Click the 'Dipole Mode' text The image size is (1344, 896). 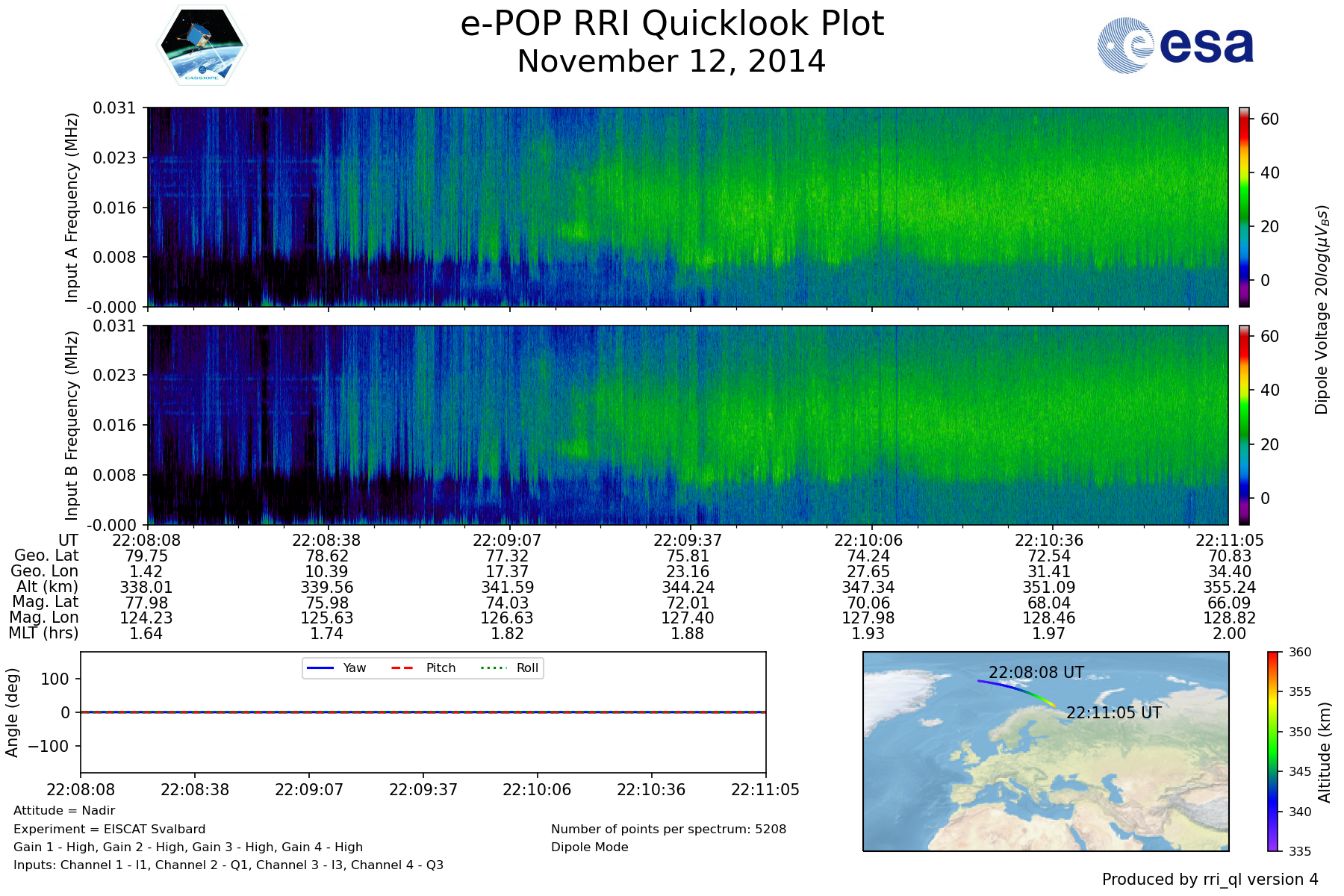589,847
